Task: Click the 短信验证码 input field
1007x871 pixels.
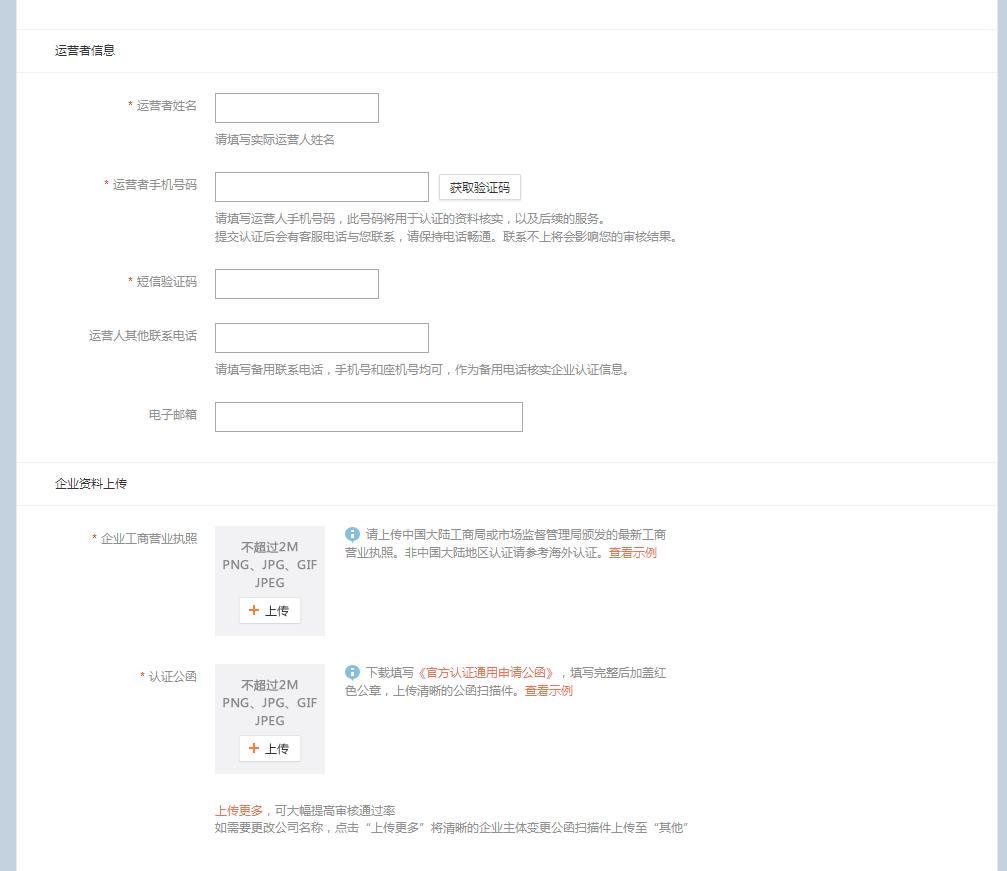Action: tap(296, 284)
